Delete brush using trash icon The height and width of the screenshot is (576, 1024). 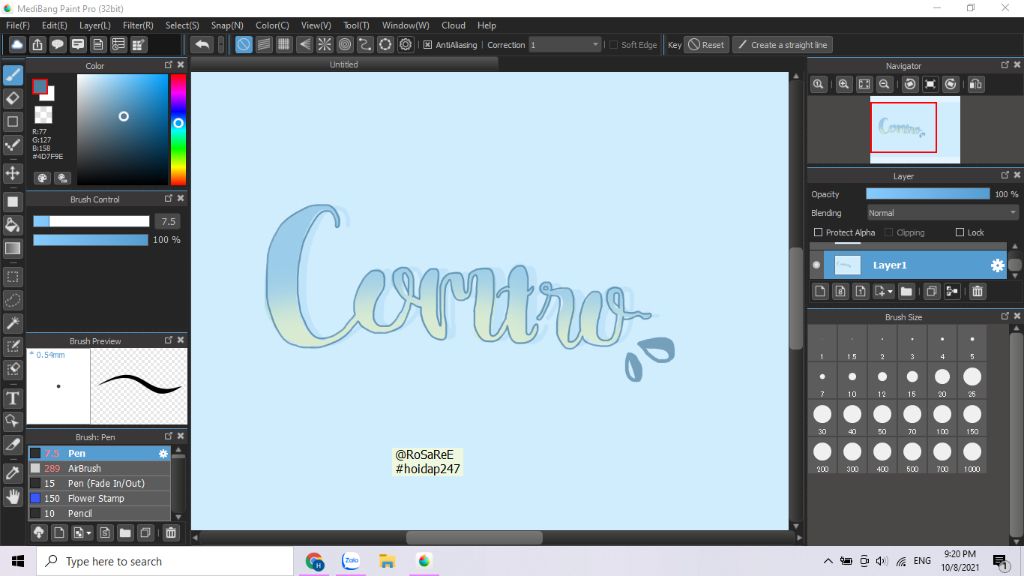tap(170, 533)
